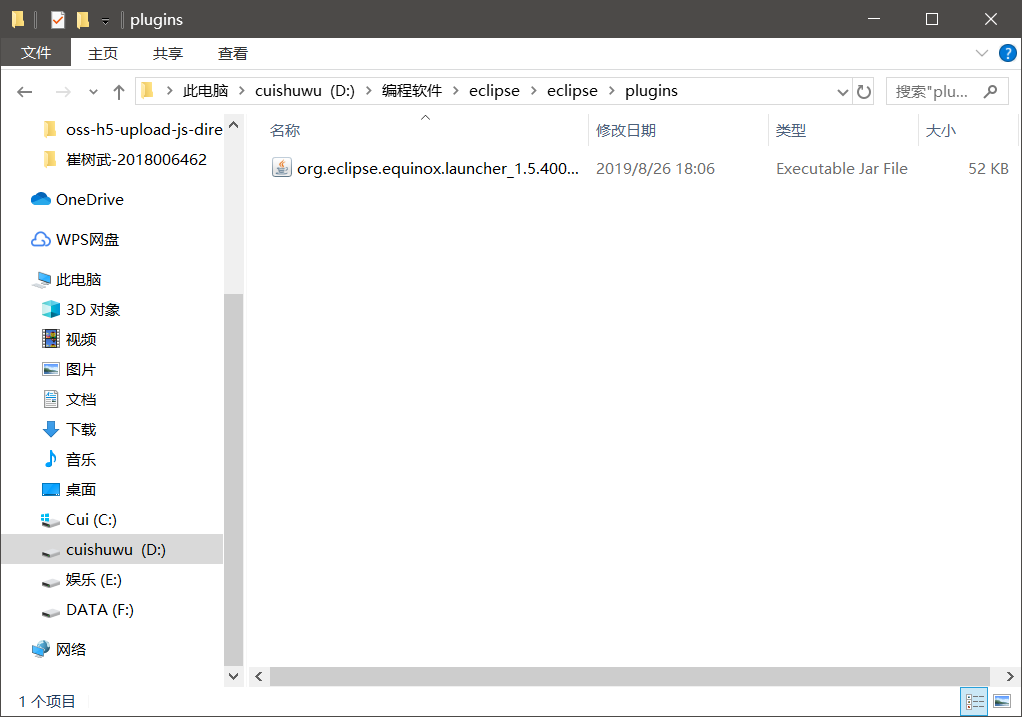The height and width of the screenshot is (717, 1022).
Task: Click the Executable Jar File type cell
Action: tap(841, 169)
